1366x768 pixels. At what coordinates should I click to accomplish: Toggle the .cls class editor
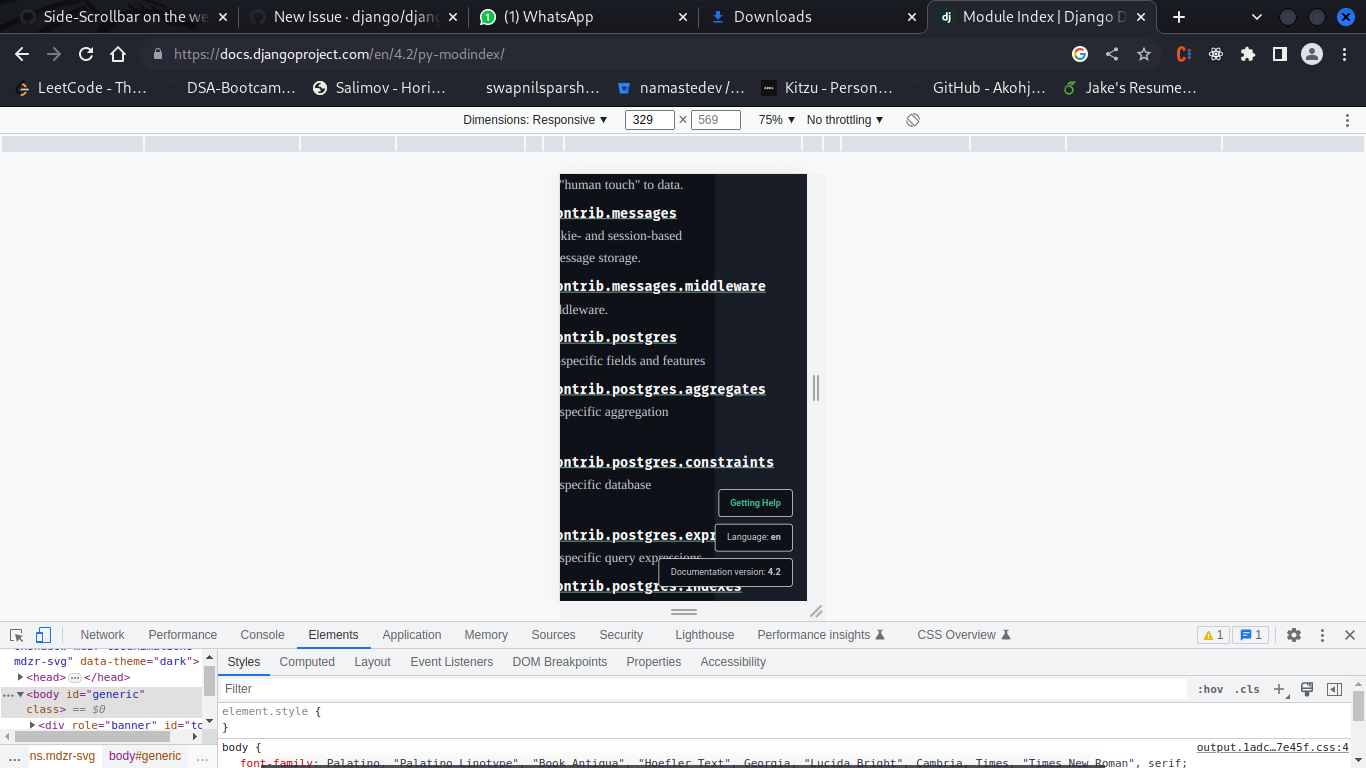pyautogui.click(x=1246, y=689)
